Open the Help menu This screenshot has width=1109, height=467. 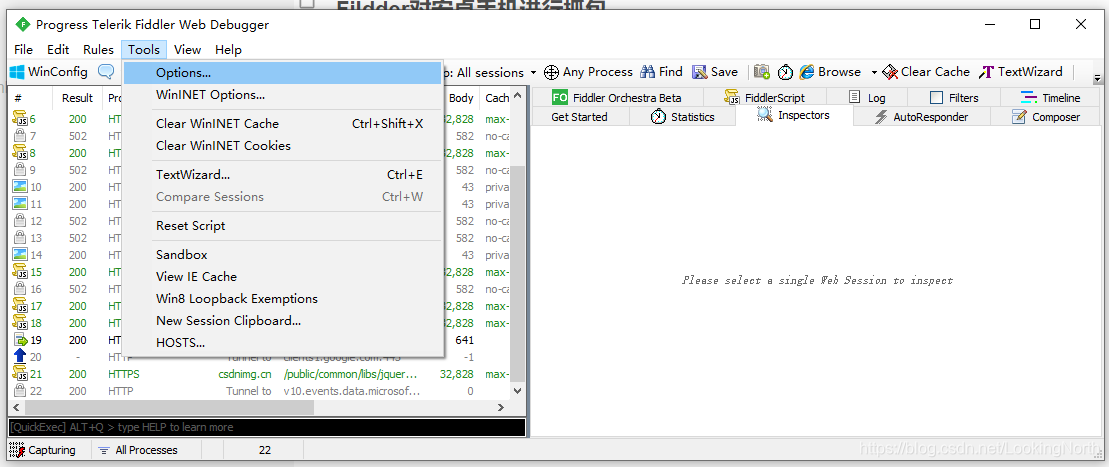coord(228,50)
